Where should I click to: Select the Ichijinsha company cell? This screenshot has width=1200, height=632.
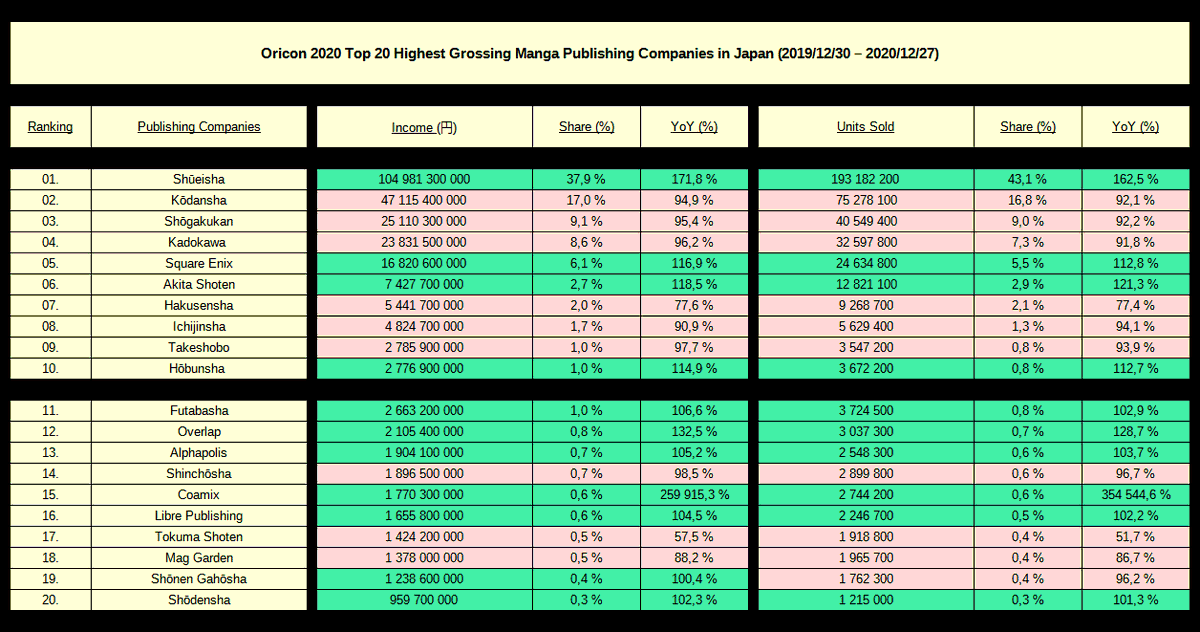pos(199,326)
